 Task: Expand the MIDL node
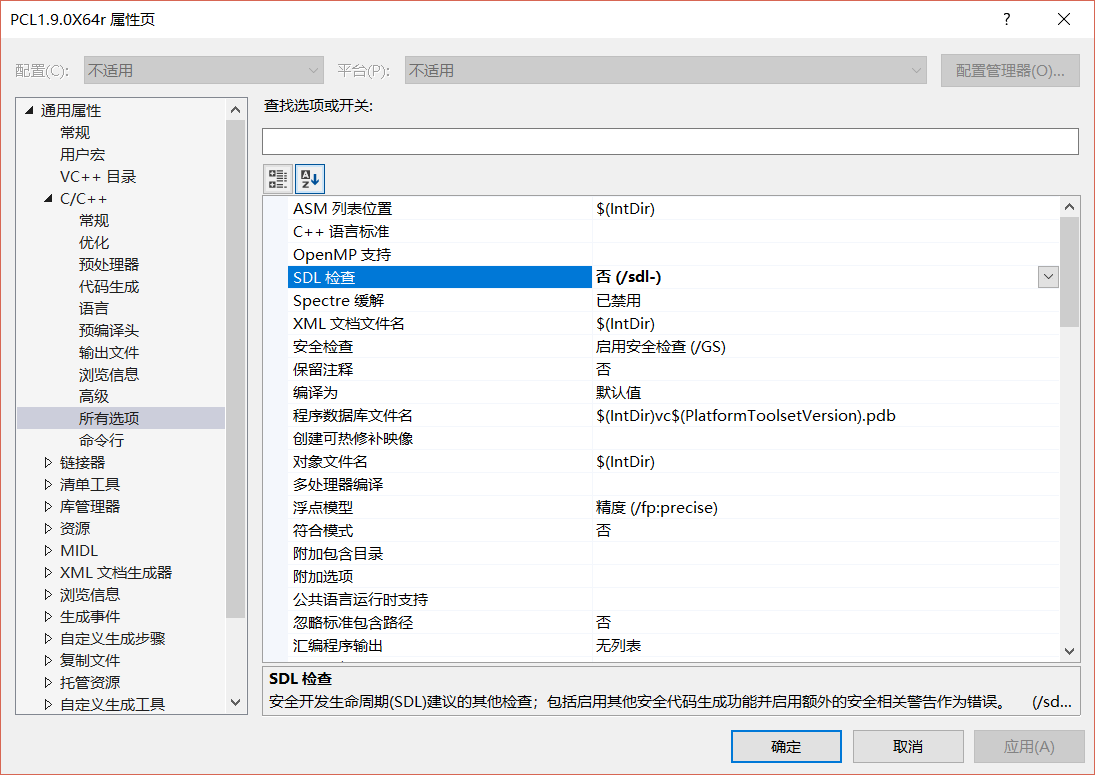[48, 550]
